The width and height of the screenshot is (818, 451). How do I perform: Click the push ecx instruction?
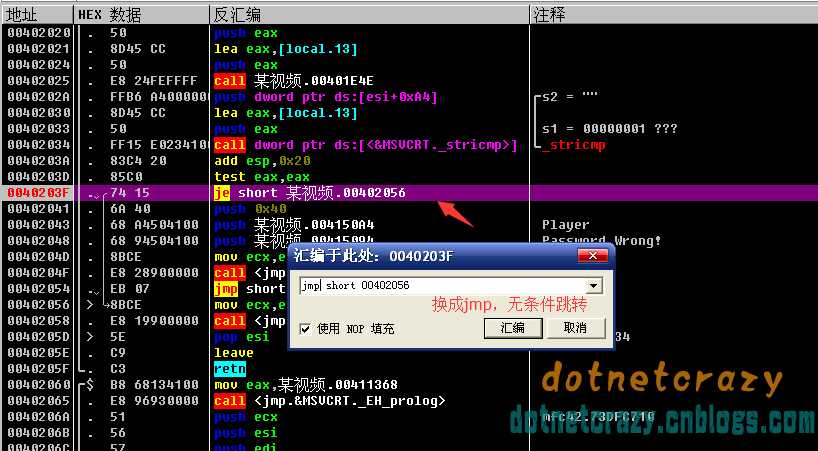pos(246,417)
